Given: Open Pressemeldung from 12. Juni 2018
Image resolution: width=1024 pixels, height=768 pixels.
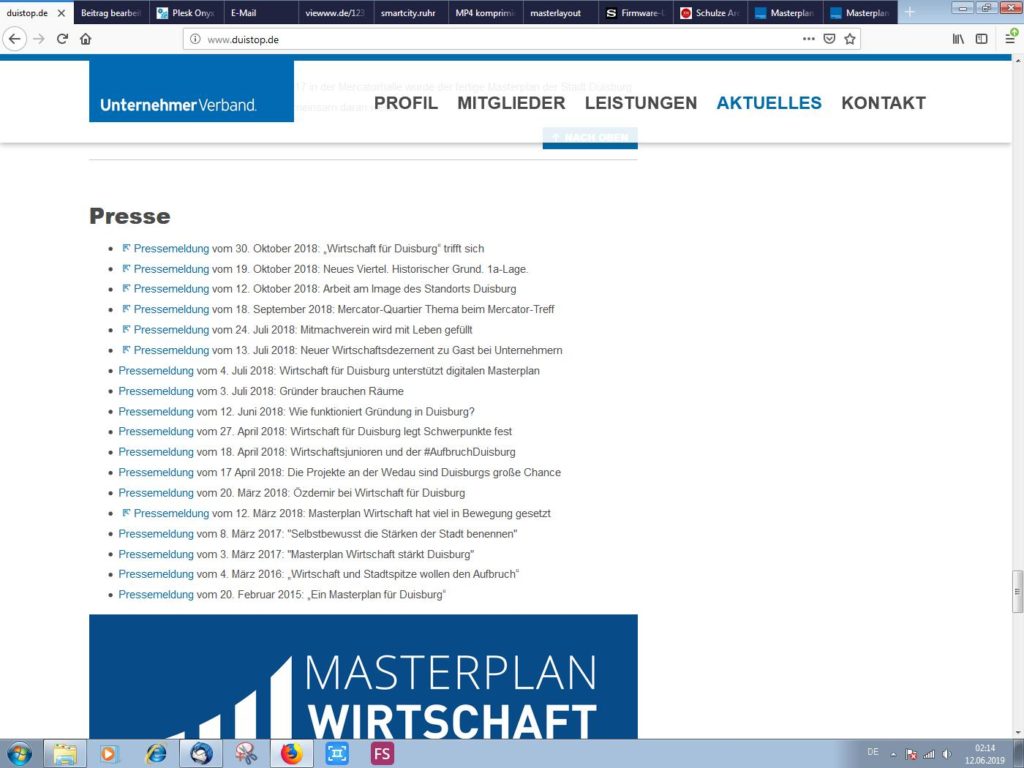Looking at the screenshot, I should 156,412.
